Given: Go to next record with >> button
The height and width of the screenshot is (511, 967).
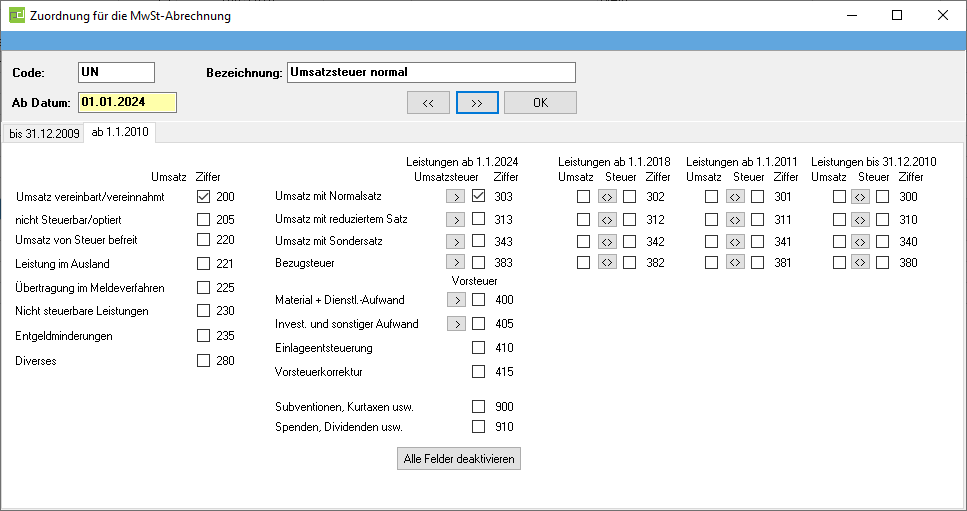Looking at the screenshot, I should [477, 103].
